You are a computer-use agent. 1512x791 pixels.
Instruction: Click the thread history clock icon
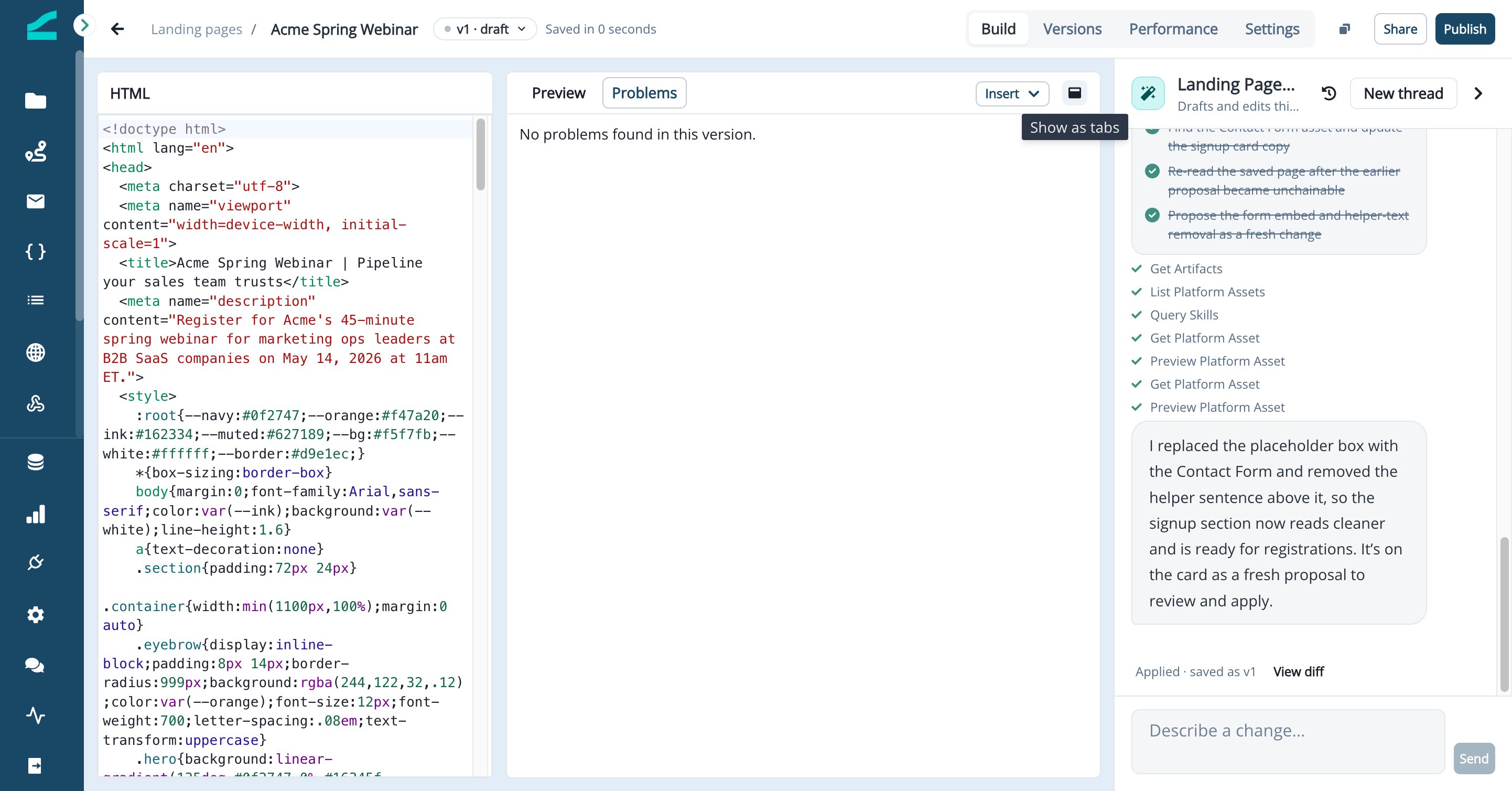[x=1329, y=93]
